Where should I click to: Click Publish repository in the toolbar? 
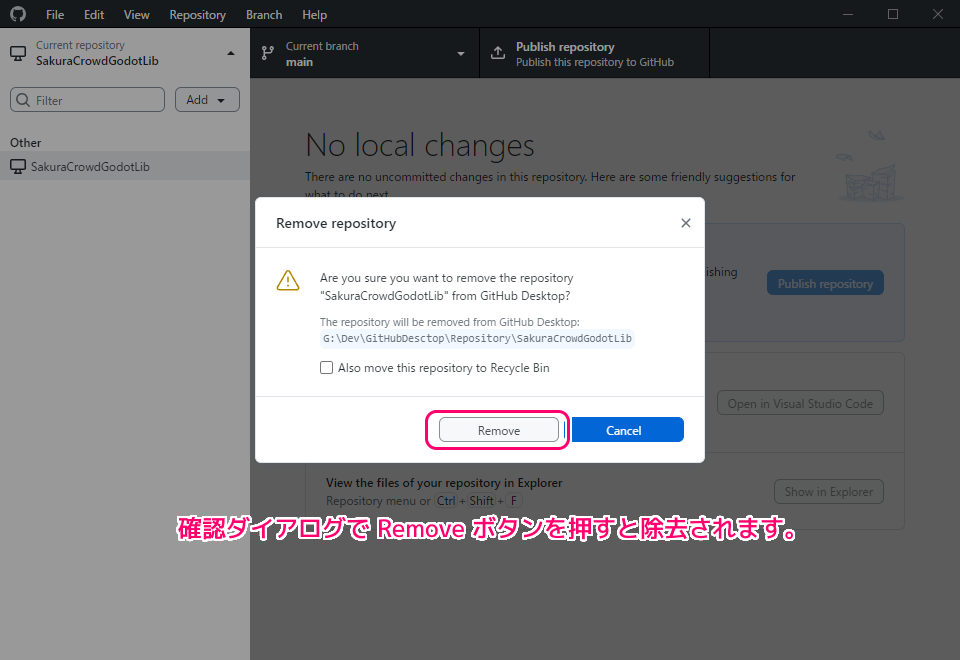[x=594, y=53]
